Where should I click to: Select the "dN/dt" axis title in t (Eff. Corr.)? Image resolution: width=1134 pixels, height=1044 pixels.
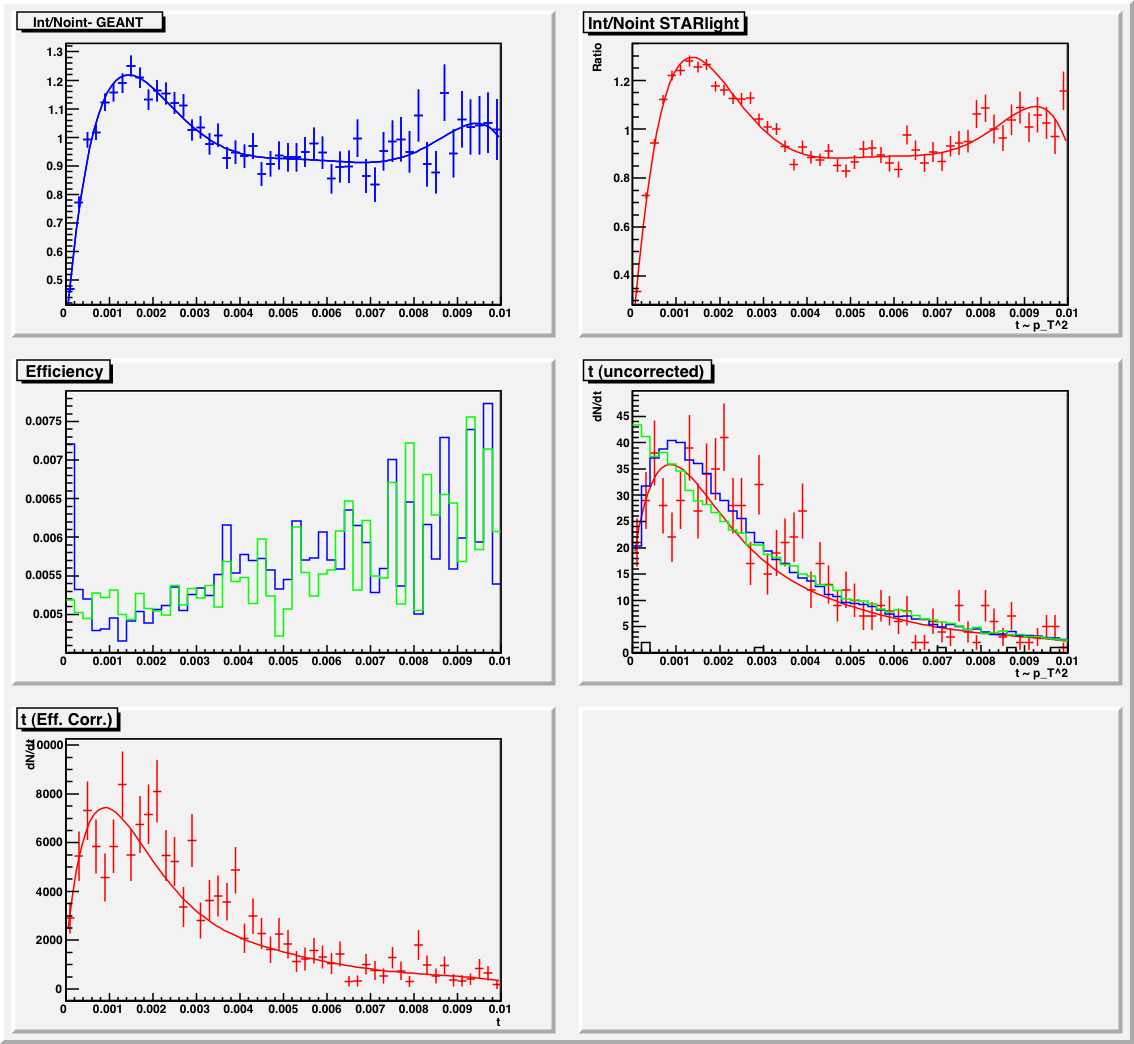click(30, 759)
